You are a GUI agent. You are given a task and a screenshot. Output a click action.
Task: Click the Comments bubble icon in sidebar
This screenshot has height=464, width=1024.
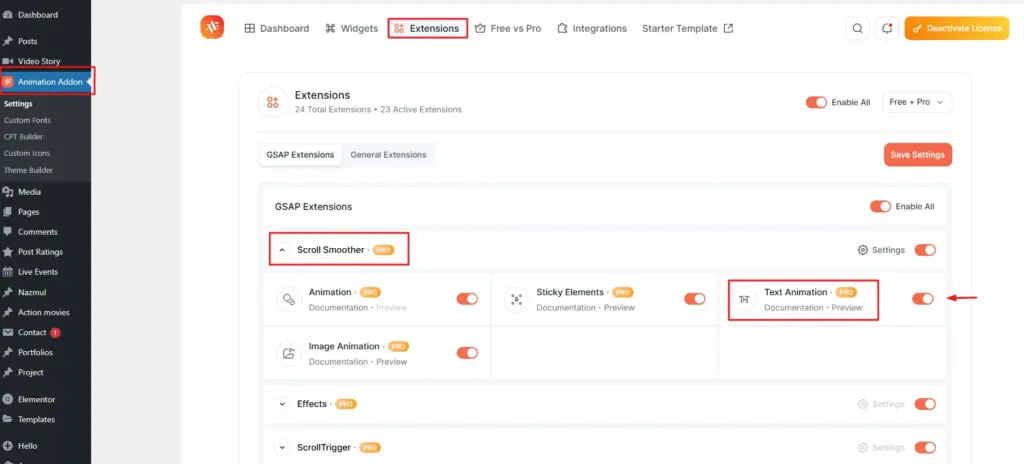tap(8, 231)
